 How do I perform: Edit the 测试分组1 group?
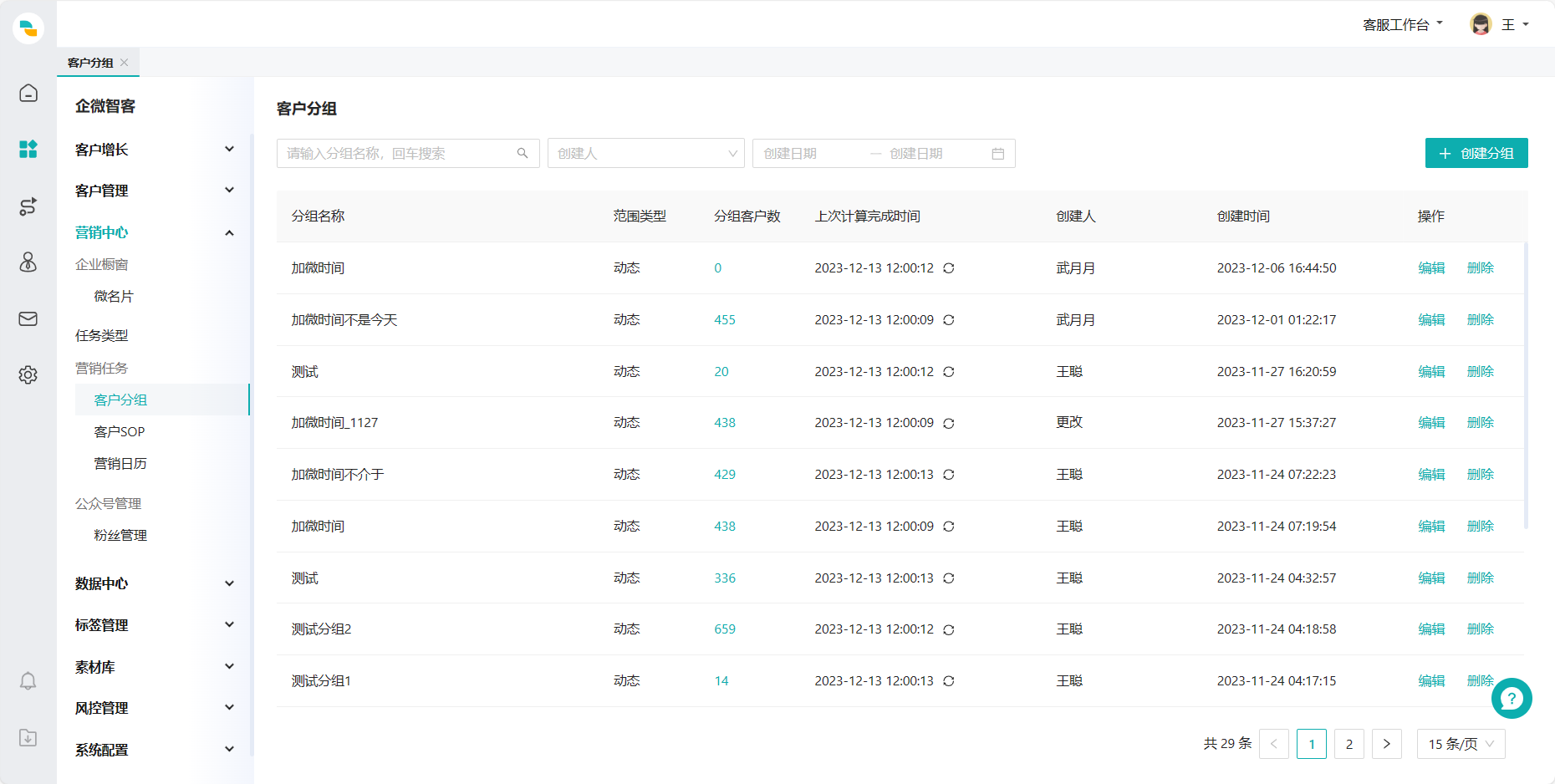coord(1431,681)
